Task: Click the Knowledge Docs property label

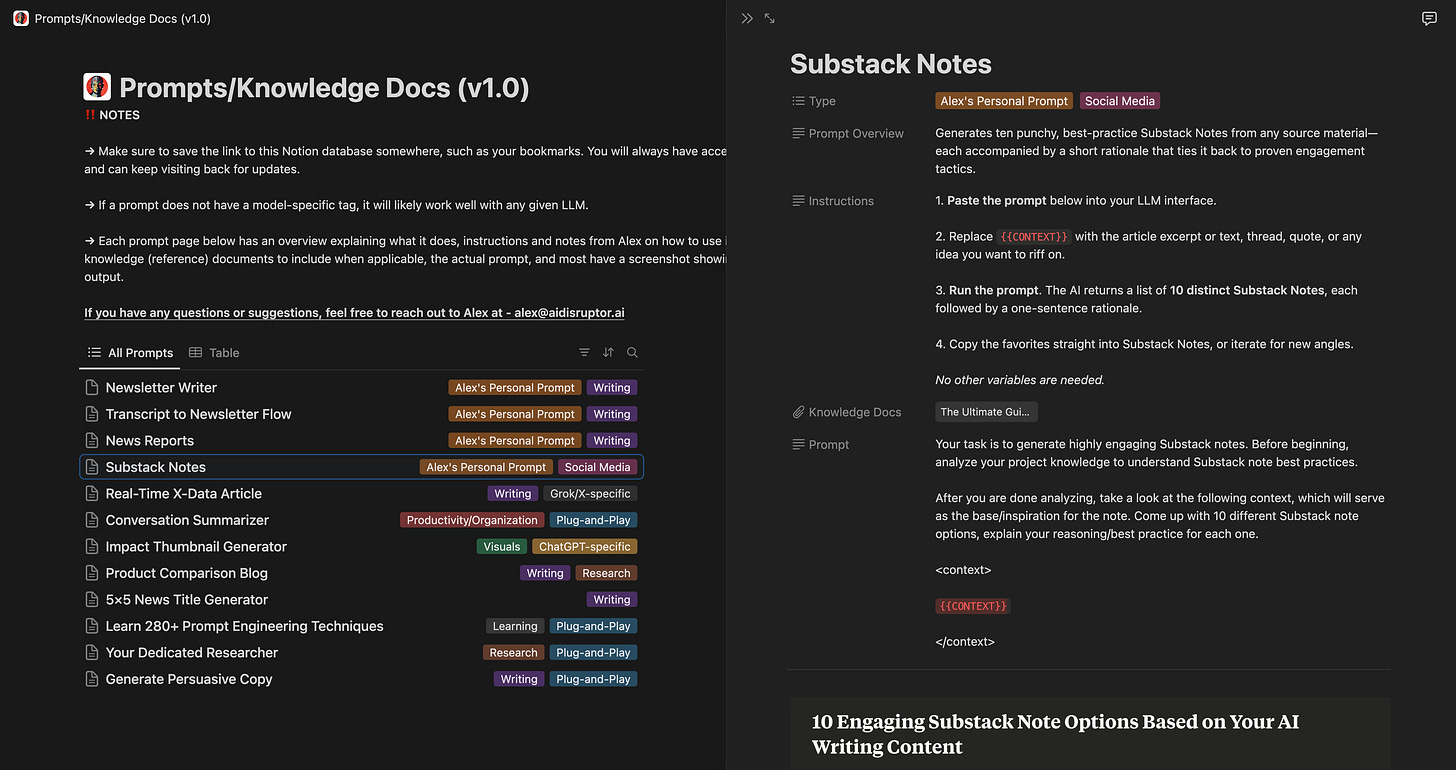Action: (x=855, y=412)
